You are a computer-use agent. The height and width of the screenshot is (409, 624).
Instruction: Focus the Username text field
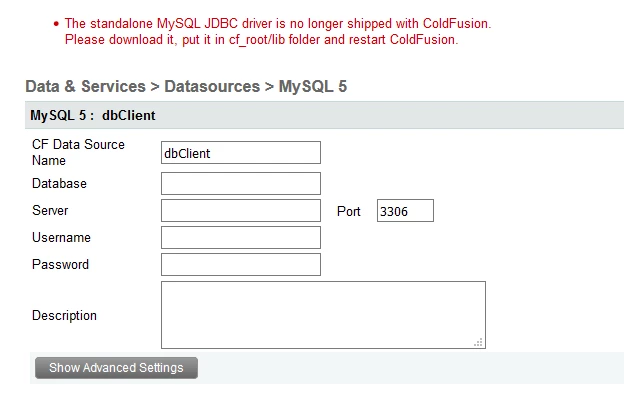241,238
